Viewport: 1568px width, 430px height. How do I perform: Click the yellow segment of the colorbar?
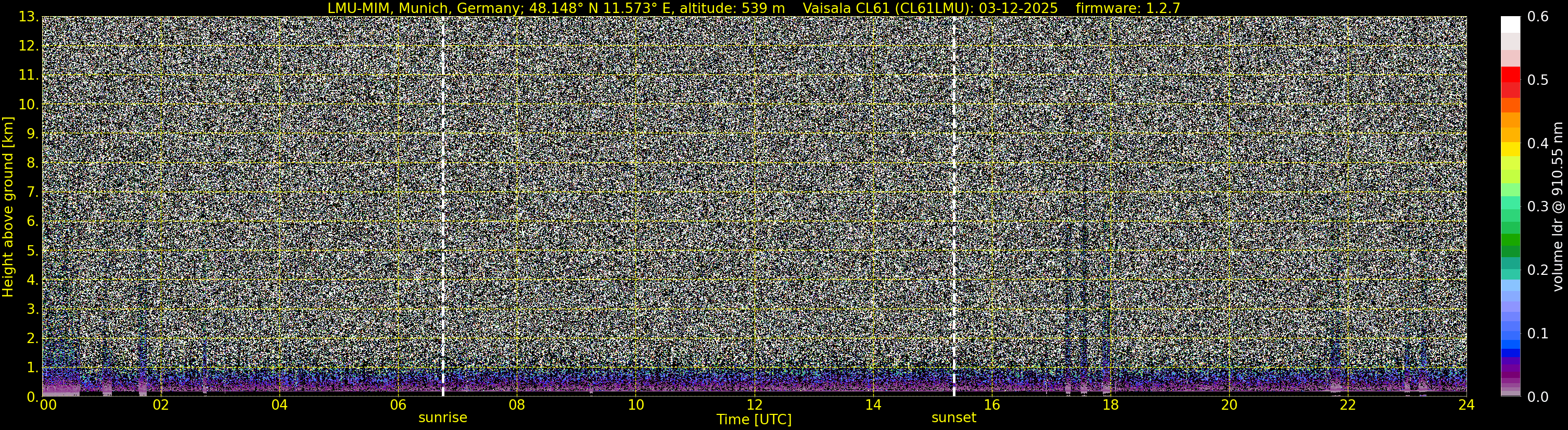[x=1510, y=150]
